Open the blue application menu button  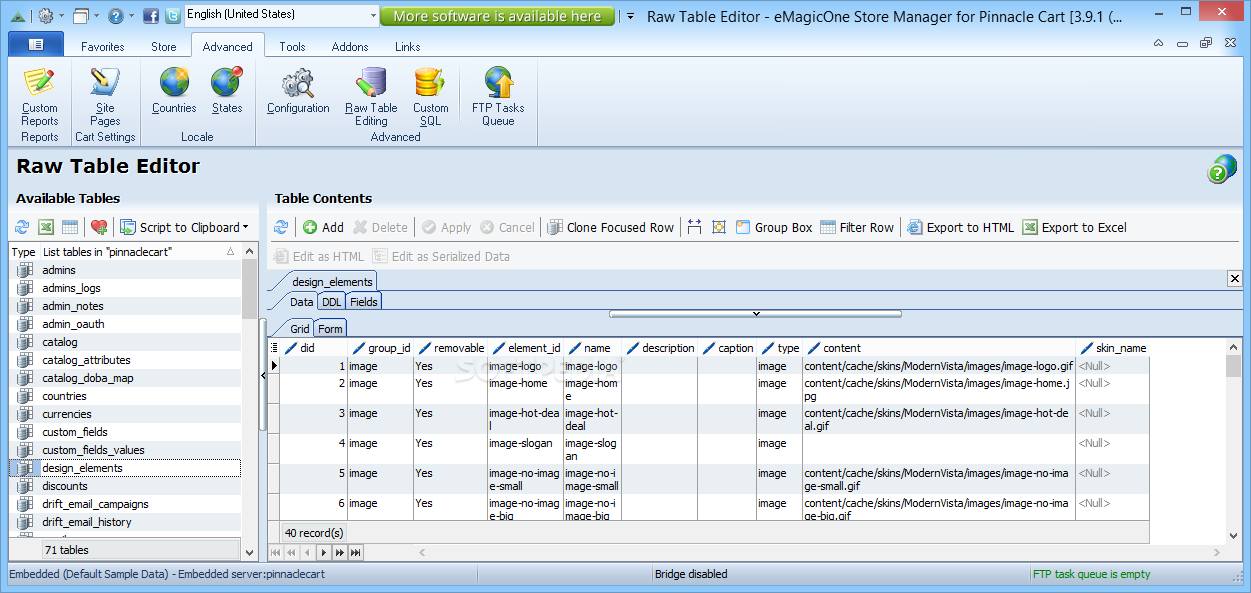[35, 45]
